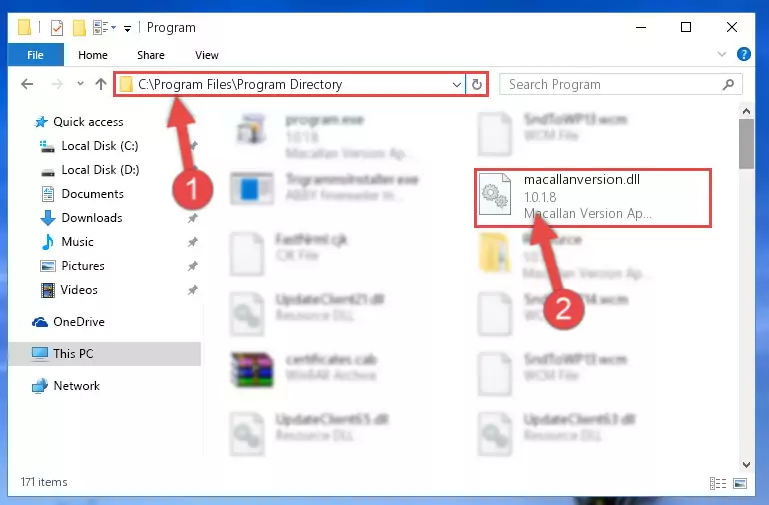Screen dimensions: 769x505
Task: Click the macallanversion.dll gear file icon
Action: [495, 195]
